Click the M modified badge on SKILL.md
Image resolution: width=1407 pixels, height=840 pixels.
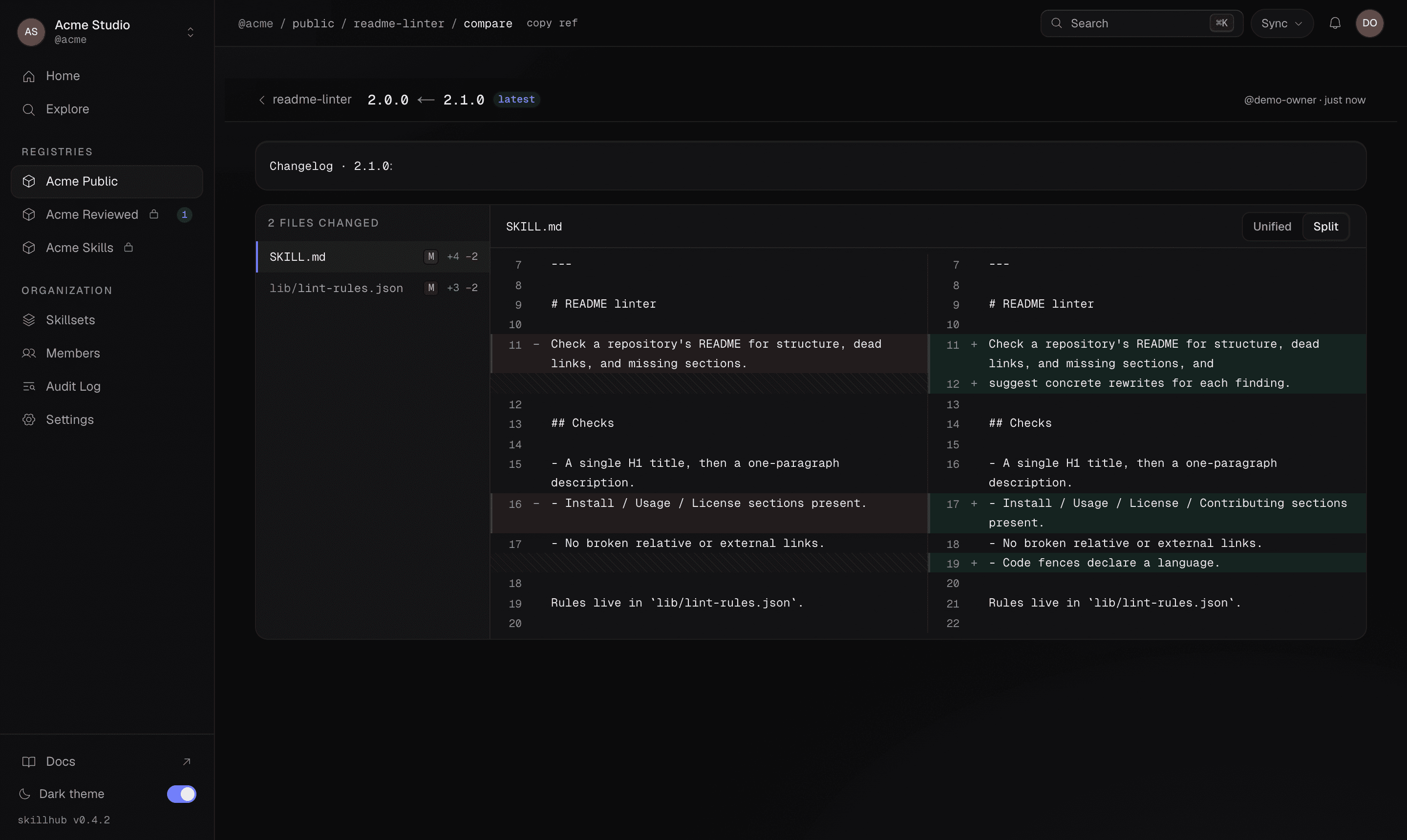431,257
